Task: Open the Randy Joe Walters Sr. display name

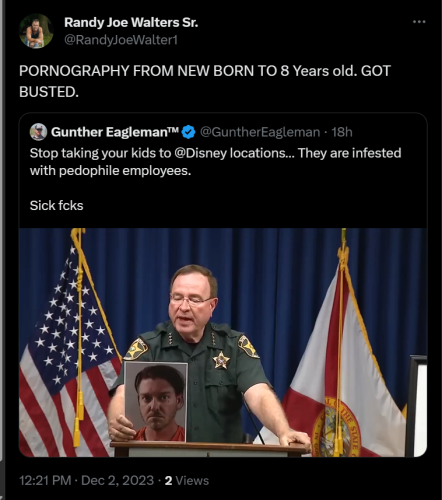Action: [131, 22]
